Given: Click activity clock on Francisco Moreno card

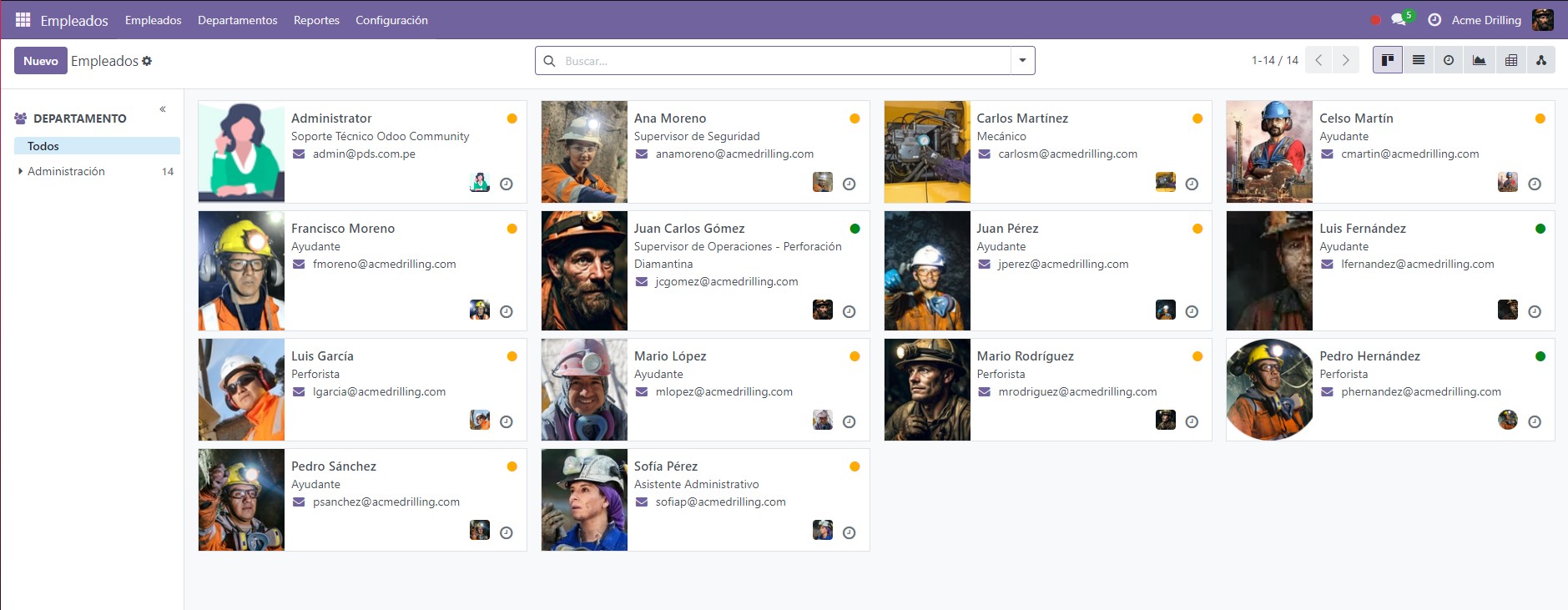Looking at the screenshot, I should tap(507, 312).
